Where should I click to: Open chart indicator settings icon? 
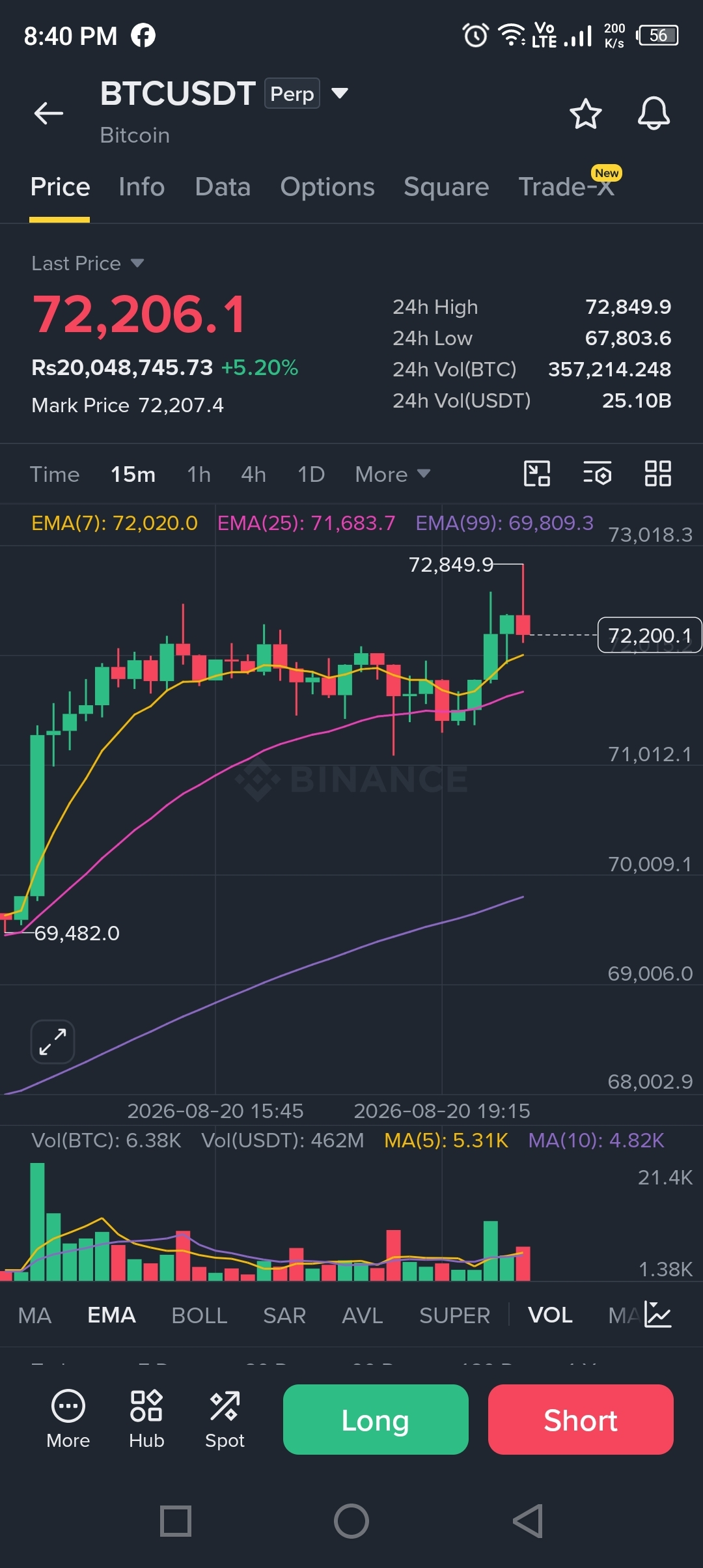[x=597, y=473]
